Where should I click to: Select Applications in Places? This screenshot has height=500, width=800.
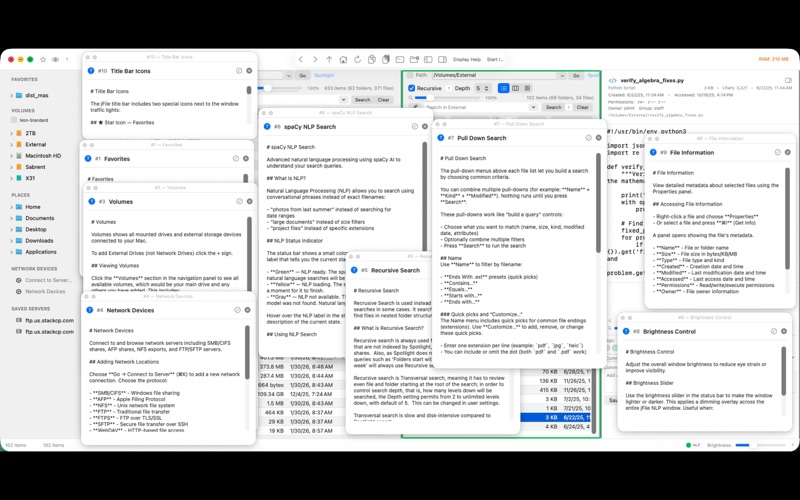pyautogui.click(x=41, y=252)
